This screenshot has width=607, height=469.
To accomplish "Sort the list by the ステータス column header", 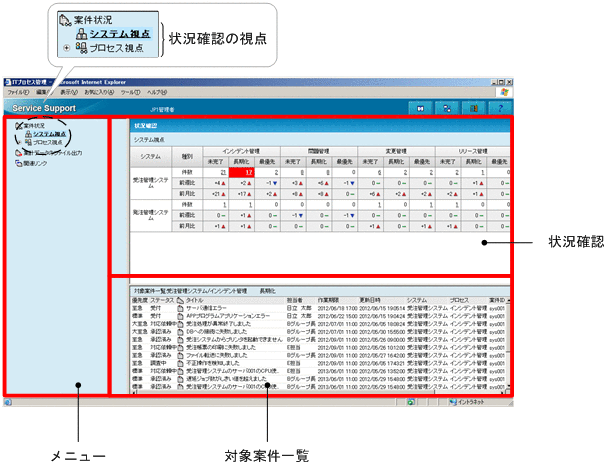I will (x=162, y=300).
